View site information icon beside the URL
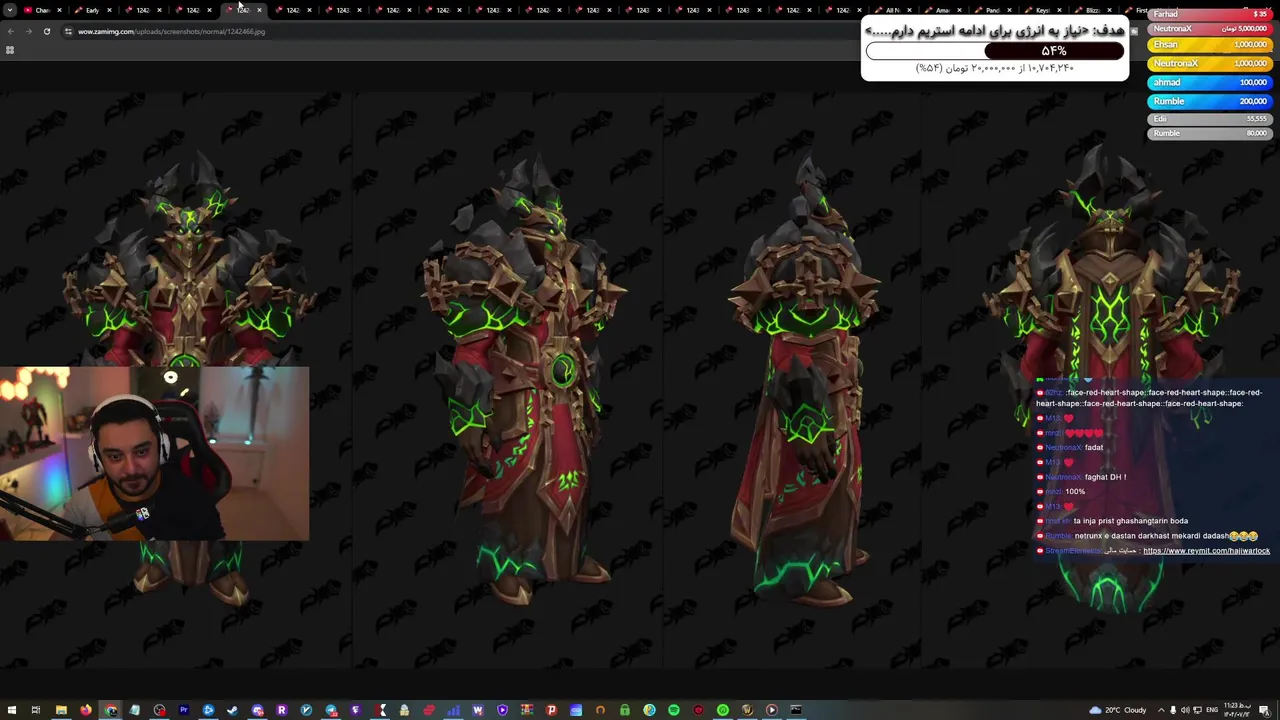 click(68, 31)
